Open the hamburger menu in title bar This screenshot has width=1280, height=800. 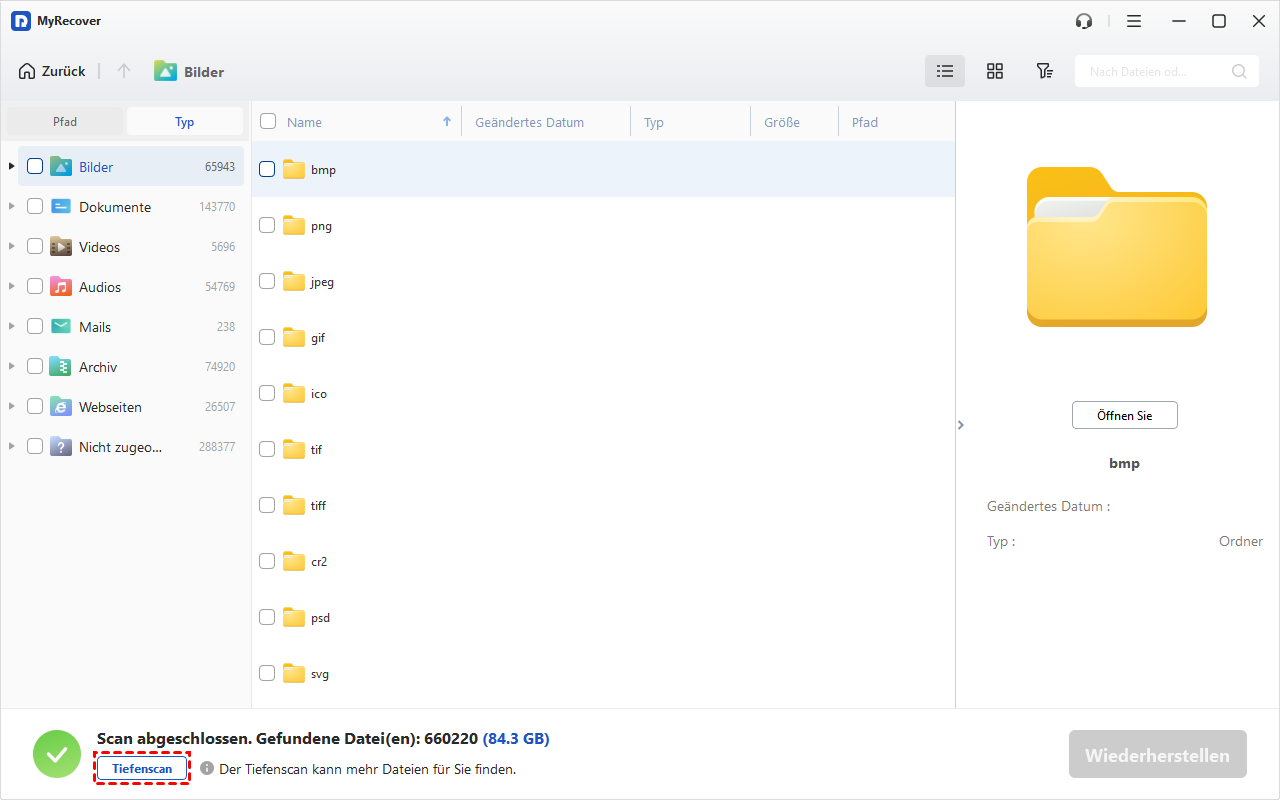point(1134,21)
